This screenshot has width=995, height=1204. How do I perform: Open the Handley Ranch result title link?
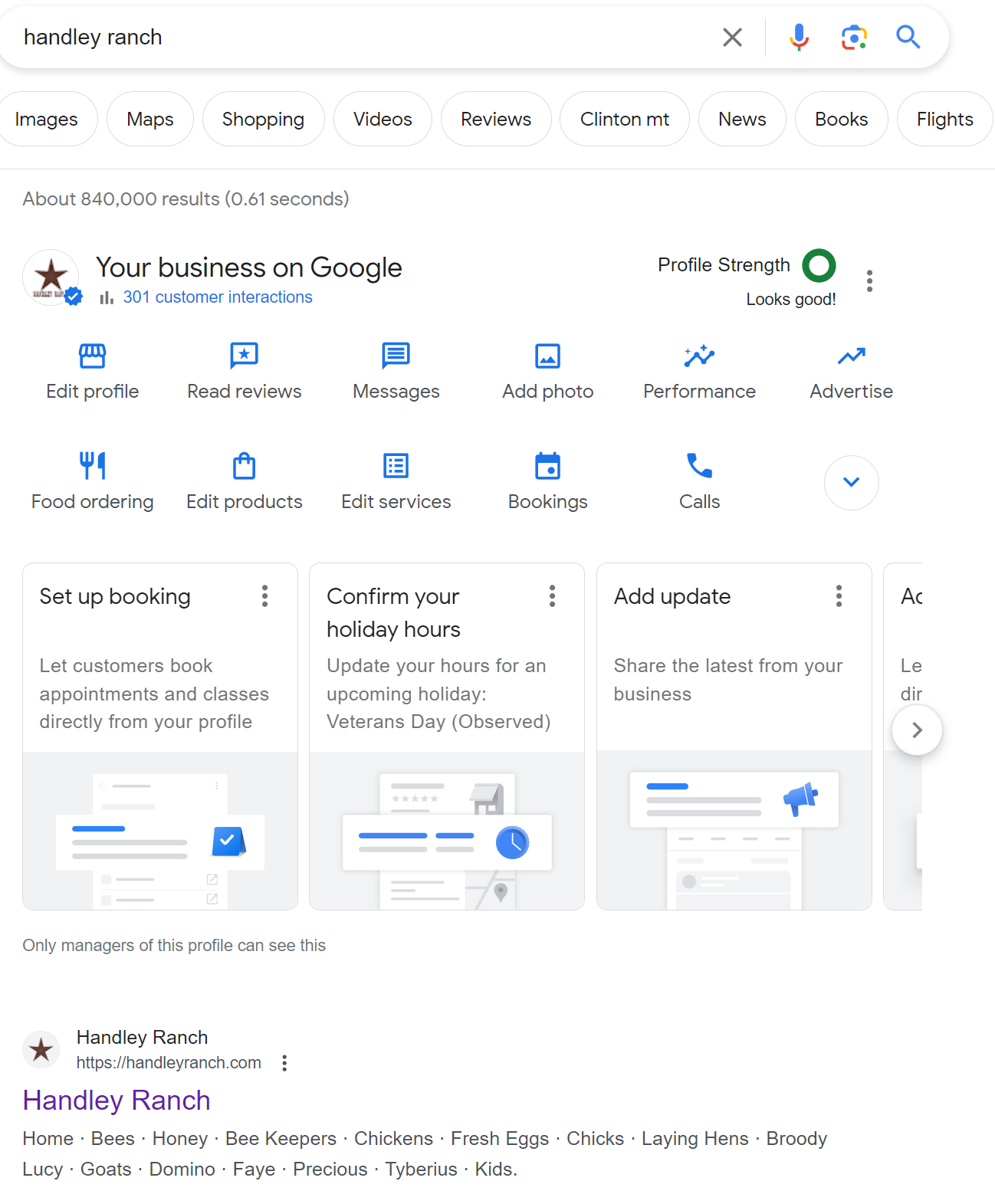point(117,1100)
